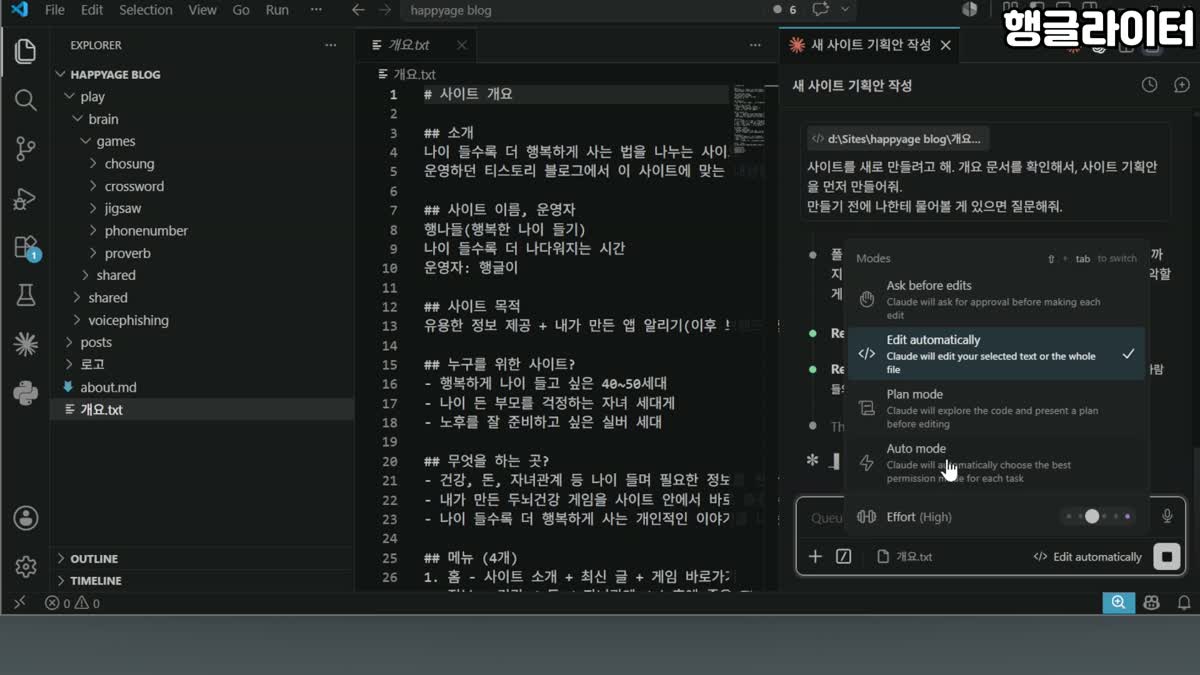The image size is (1200, 675).
Task: Click the slash command icon
Action: tap(843, 556)
